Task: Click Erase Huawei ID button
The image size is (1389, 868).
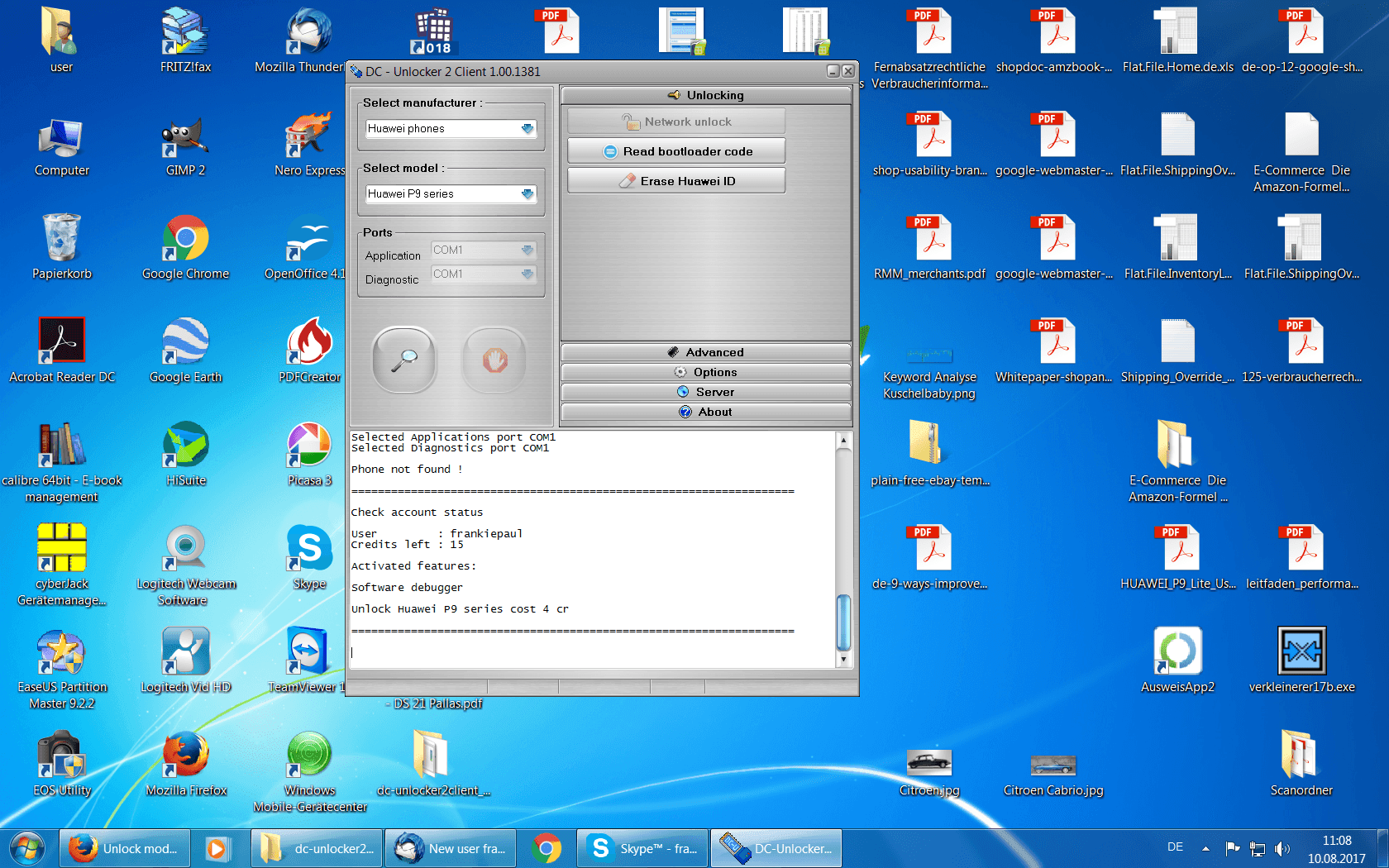Action: coord(676,181)
